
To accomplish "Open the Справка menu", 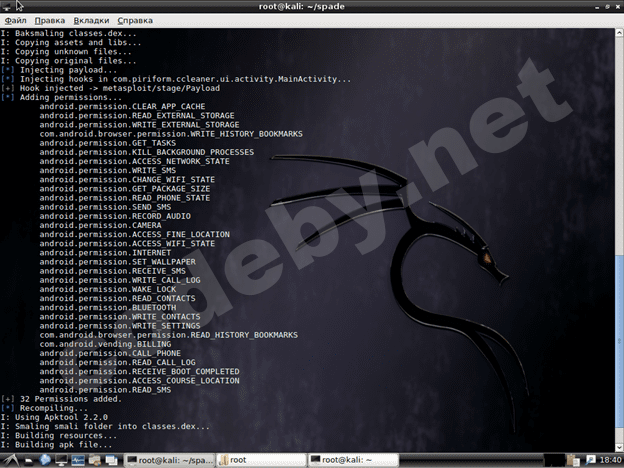I will pos(135,20).
